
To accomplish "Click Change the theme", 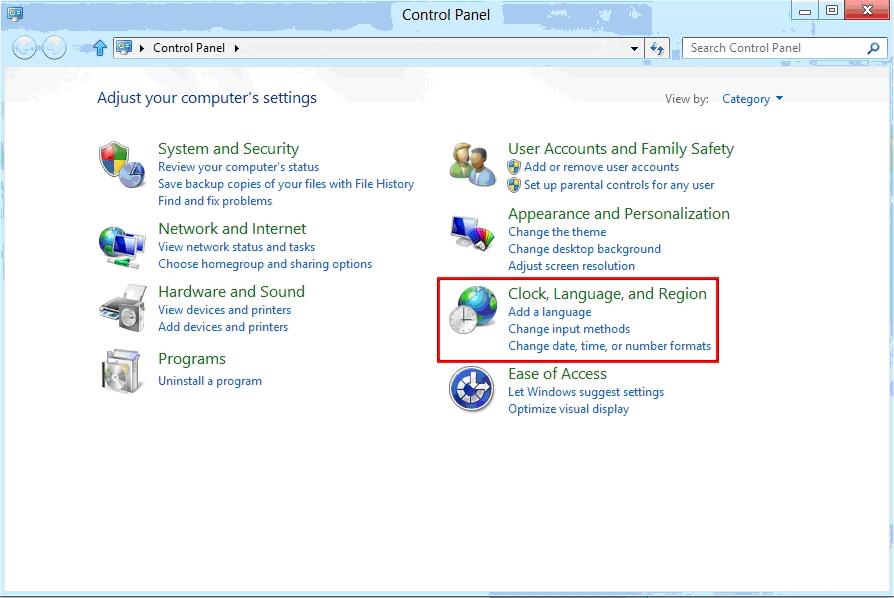I will (557, 232).
